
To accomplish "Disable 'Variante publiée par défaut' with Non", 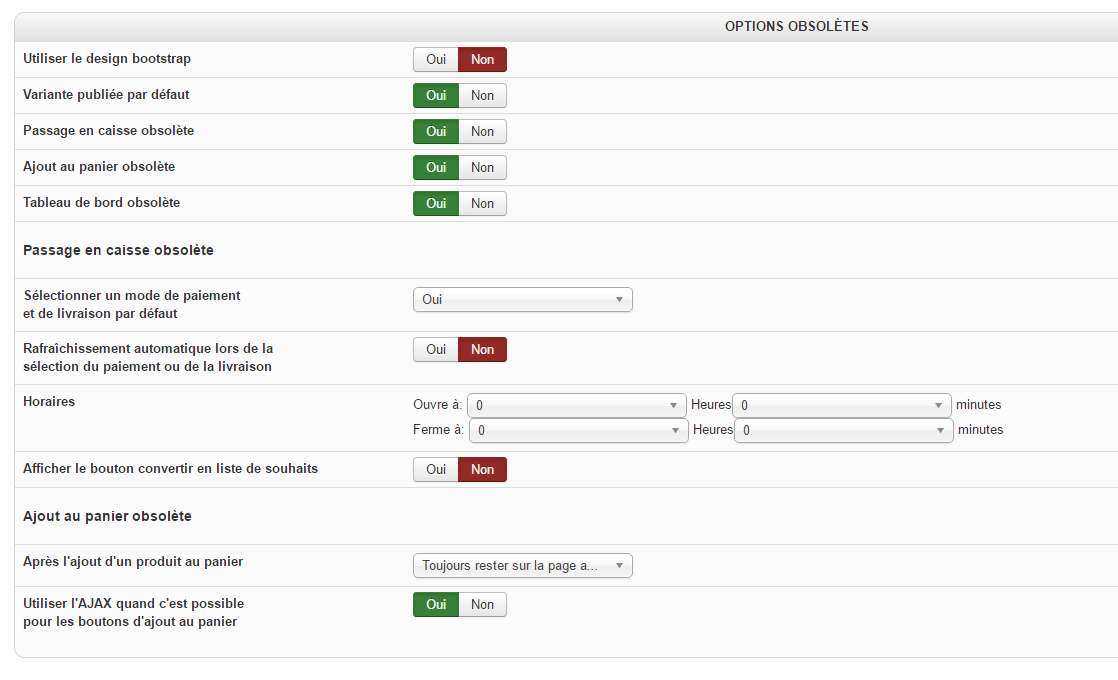I will (482, 96).
